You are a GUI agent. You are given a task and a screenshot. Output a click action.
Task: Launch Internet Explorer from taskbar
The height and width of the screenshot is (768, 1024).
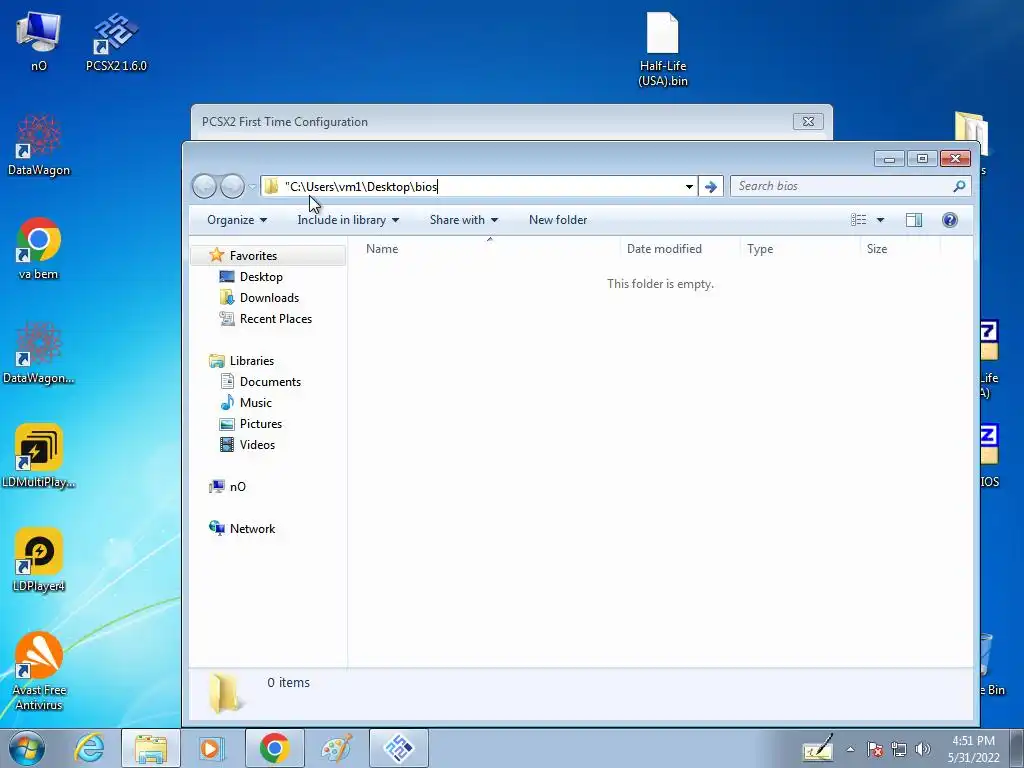pyautogui.click(x=89, y=748)
